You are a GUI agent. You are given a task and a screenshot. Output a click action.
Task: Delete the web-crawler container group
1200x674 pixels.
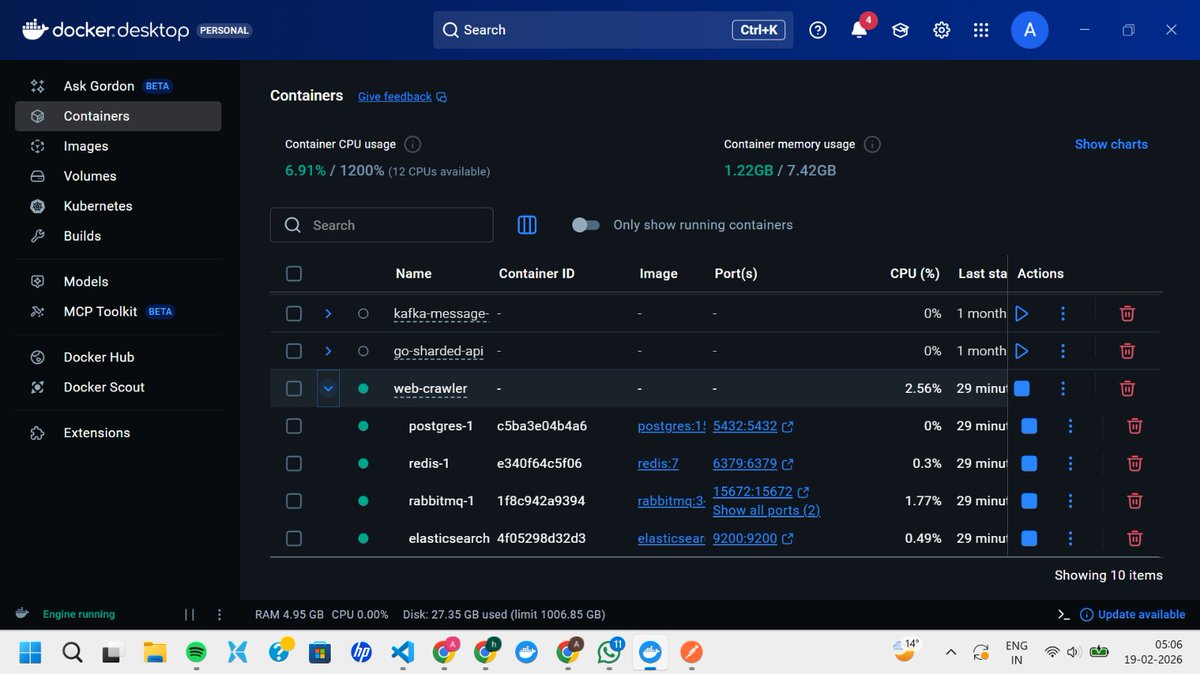point(1127,388)
